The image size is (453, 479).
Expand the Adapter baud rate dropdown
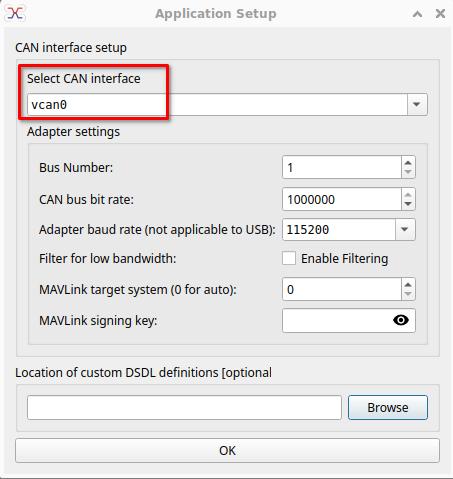pos(405,229)
